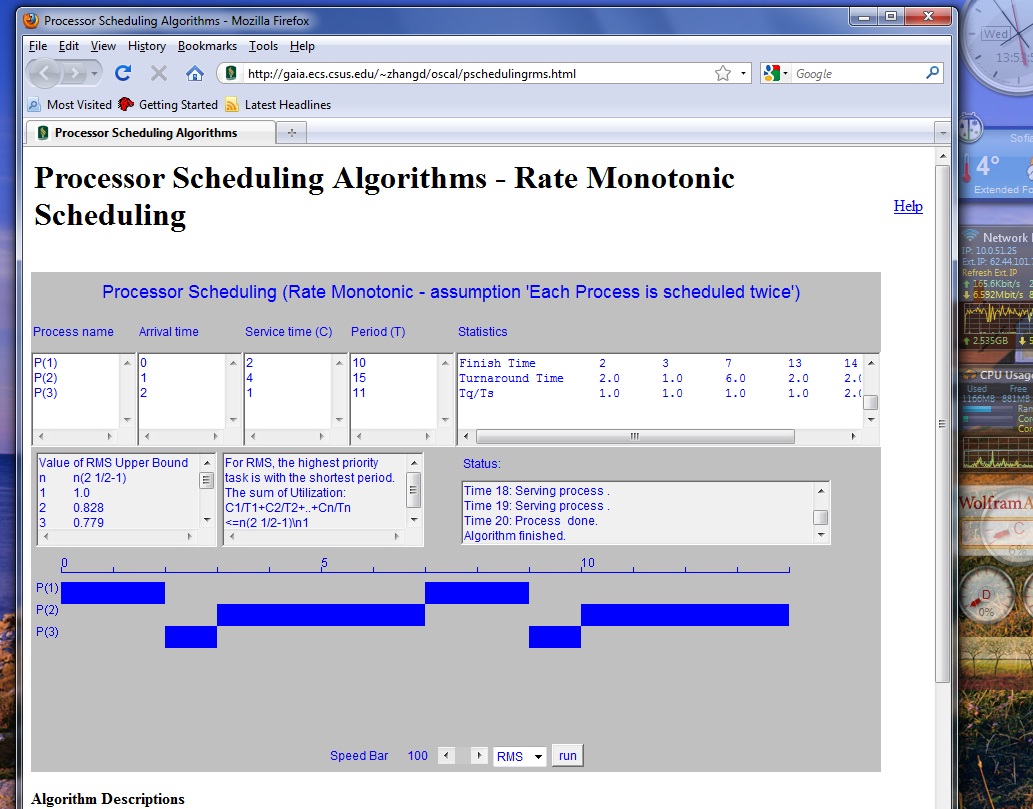Click the run button
The height and width of the screenshot is (809, 1033).
(x=567, y=756)
